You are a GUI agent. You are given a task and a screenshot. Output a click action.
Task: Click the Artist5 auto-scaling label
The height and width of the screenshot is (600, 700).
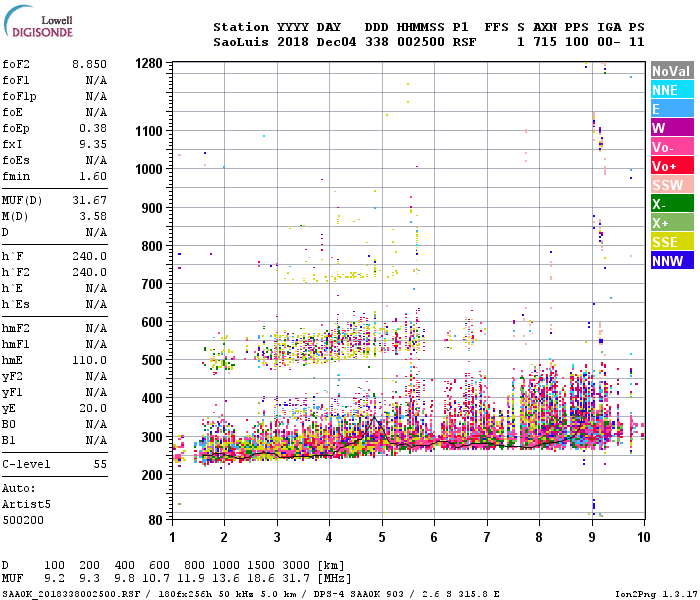coord(26,504)
